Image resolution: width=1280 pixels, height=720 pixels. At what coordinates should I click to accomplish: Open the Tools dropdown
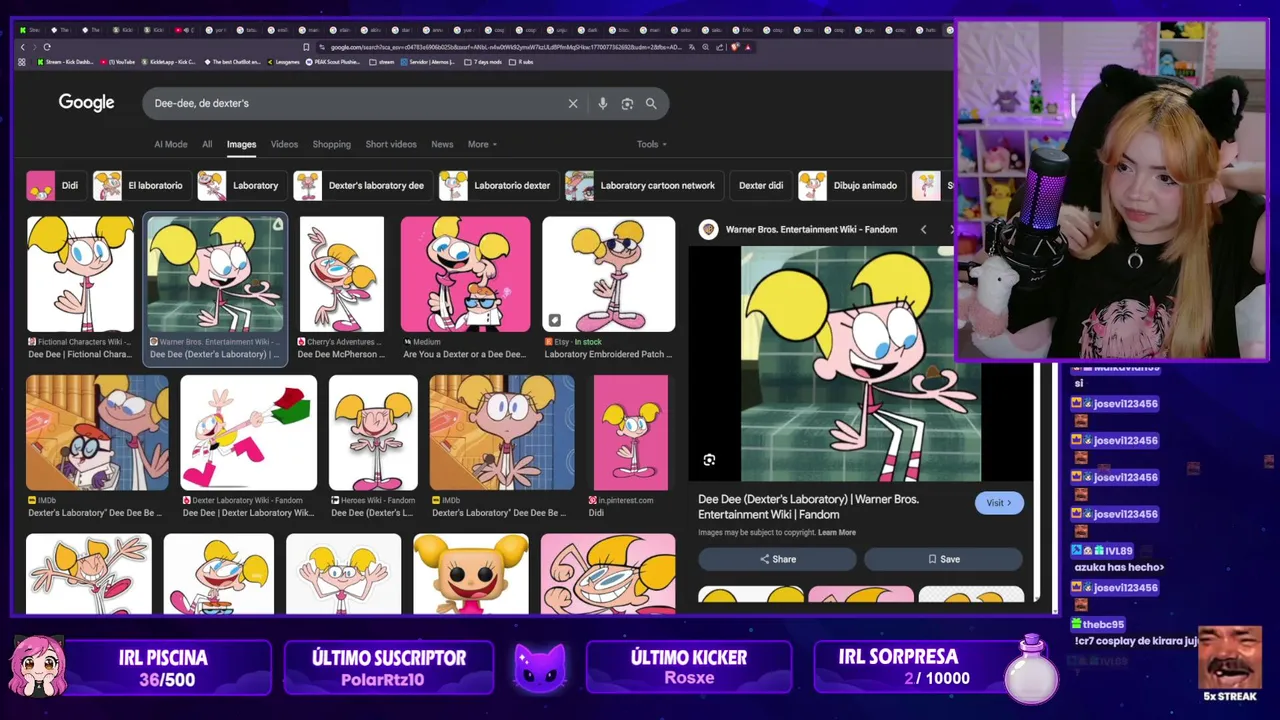pos(652,144)
